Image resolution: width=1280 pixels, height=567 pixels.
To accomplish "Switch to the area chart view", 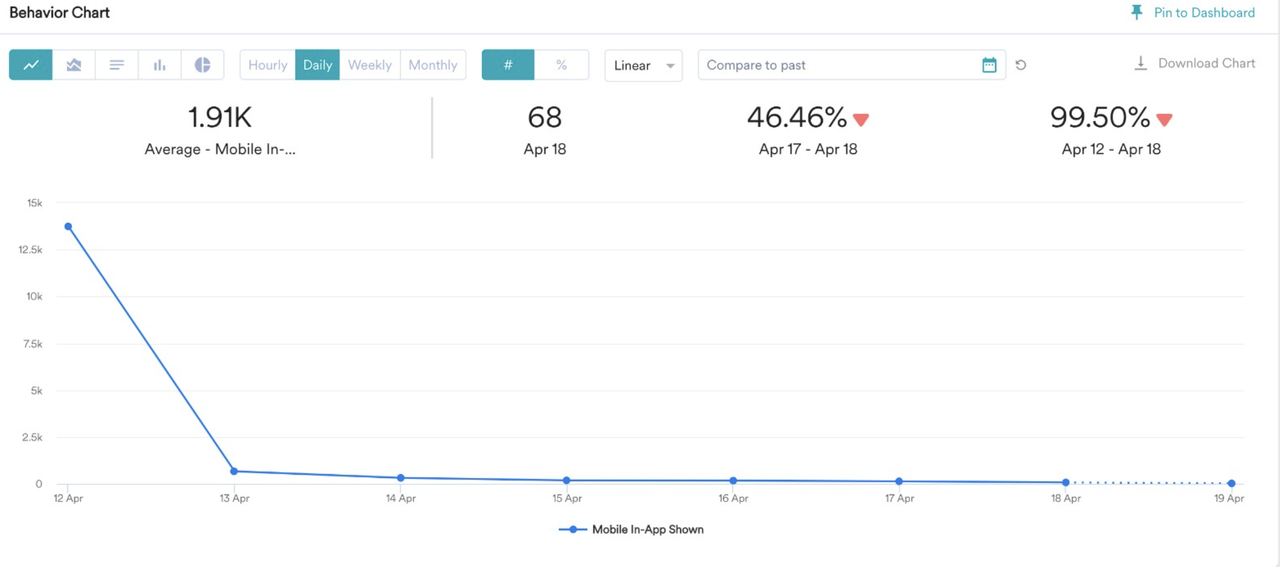I will (74, 65).
